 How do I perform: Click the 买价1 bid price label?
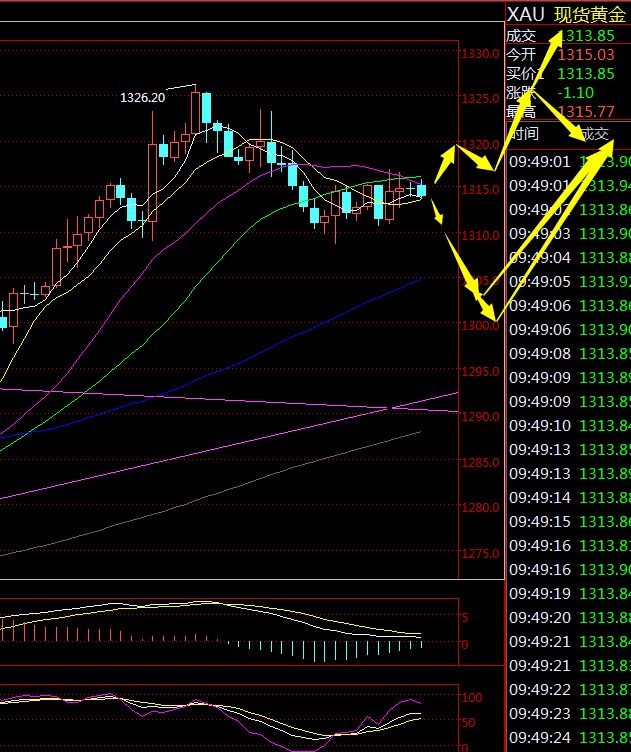525,74
